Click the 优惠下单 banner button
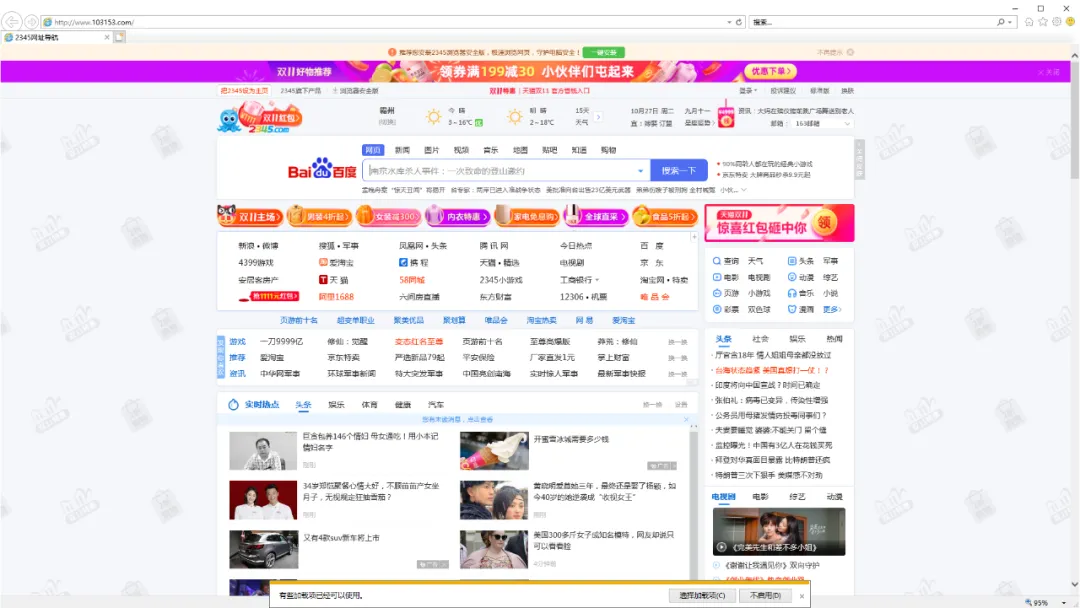This screenshot has height=608, width=1080. tap(770, 71)
